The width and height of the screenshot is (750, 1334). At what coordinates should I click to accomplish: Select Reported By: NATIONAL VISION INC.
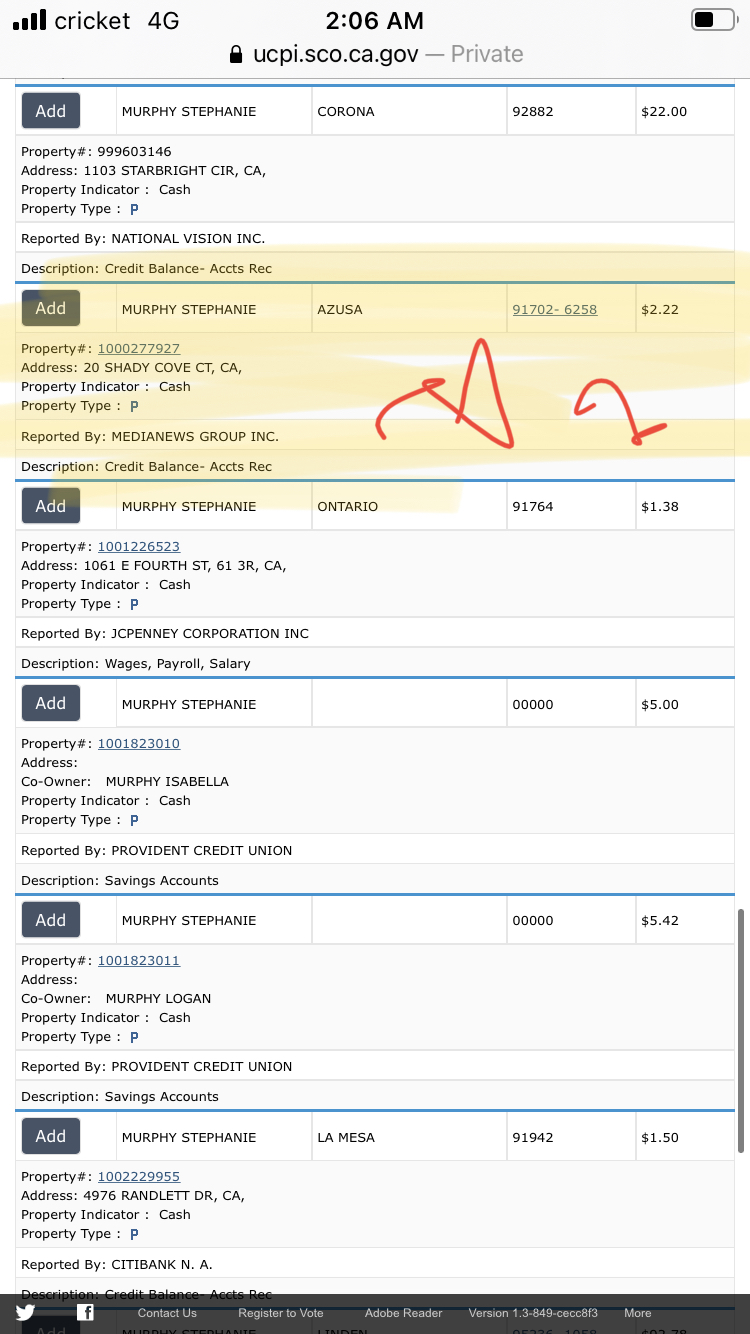143,239
